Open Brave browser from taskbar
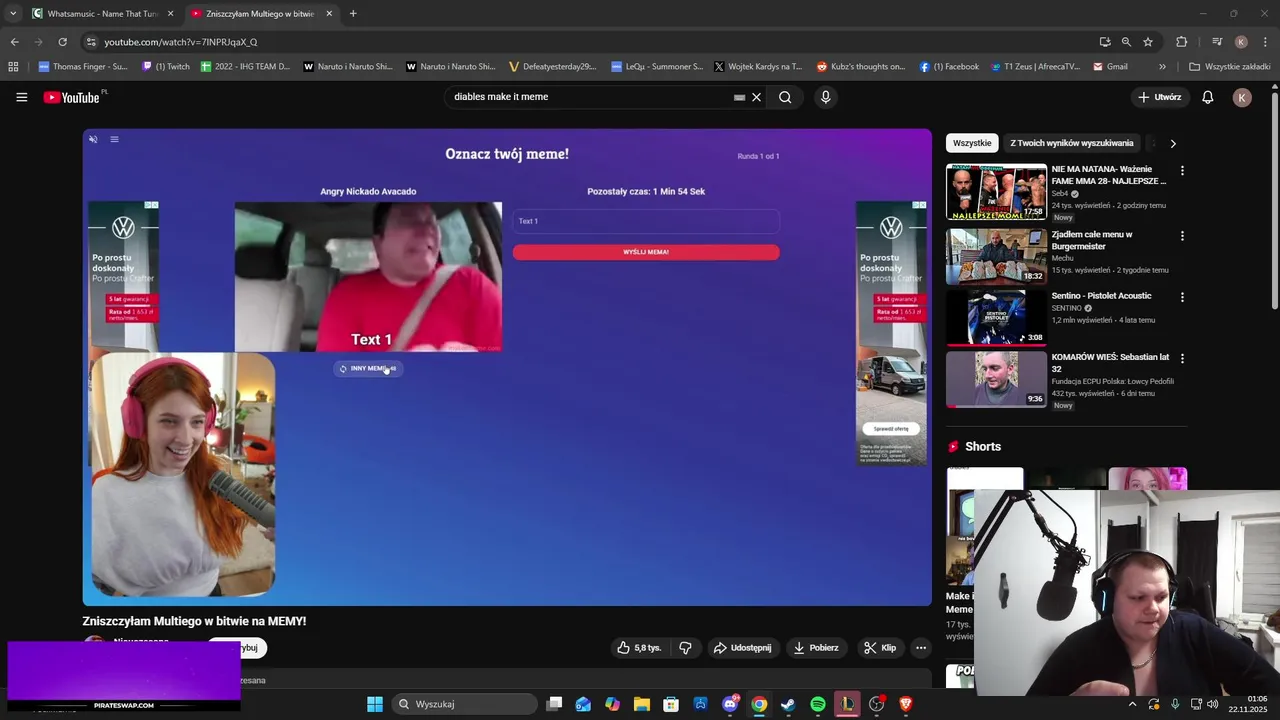This screenshot has width=1280, height=720. pyautogui.click(x=906, y=704)
